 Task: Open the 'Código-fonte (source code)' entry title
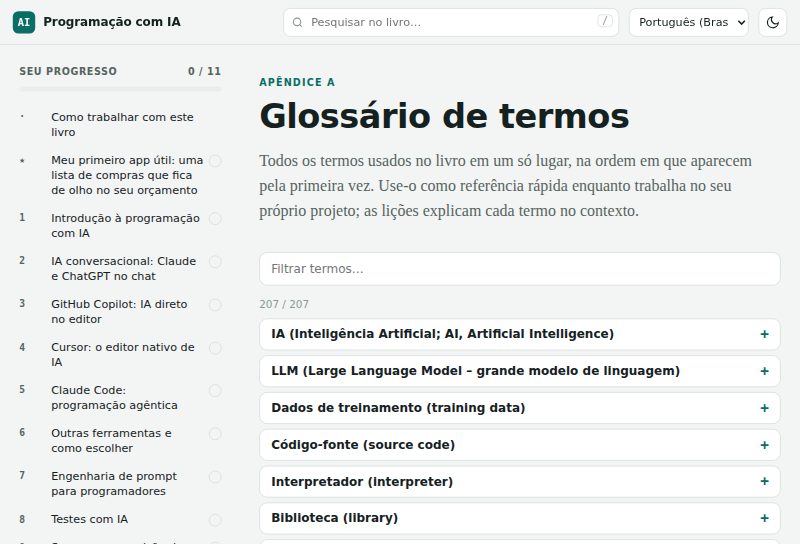coord(363,445)
